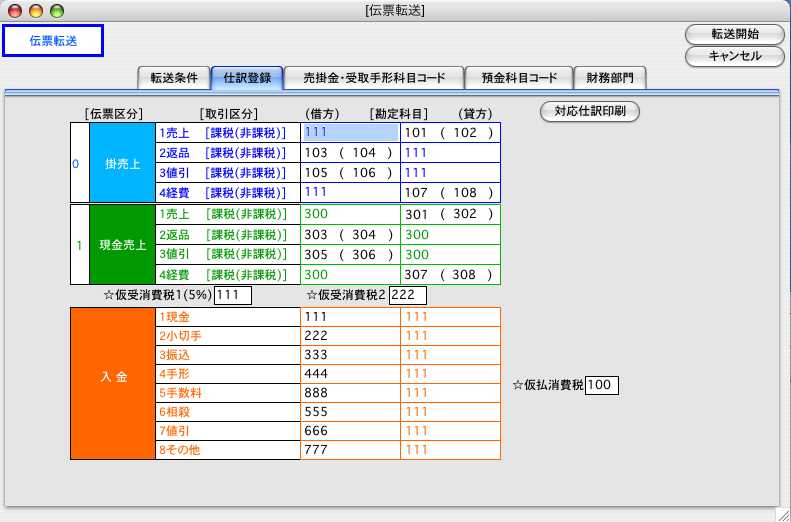This screenshot has width=791, height=522.
Task: Click the 仮払消費税 input field
Action: 602,385
